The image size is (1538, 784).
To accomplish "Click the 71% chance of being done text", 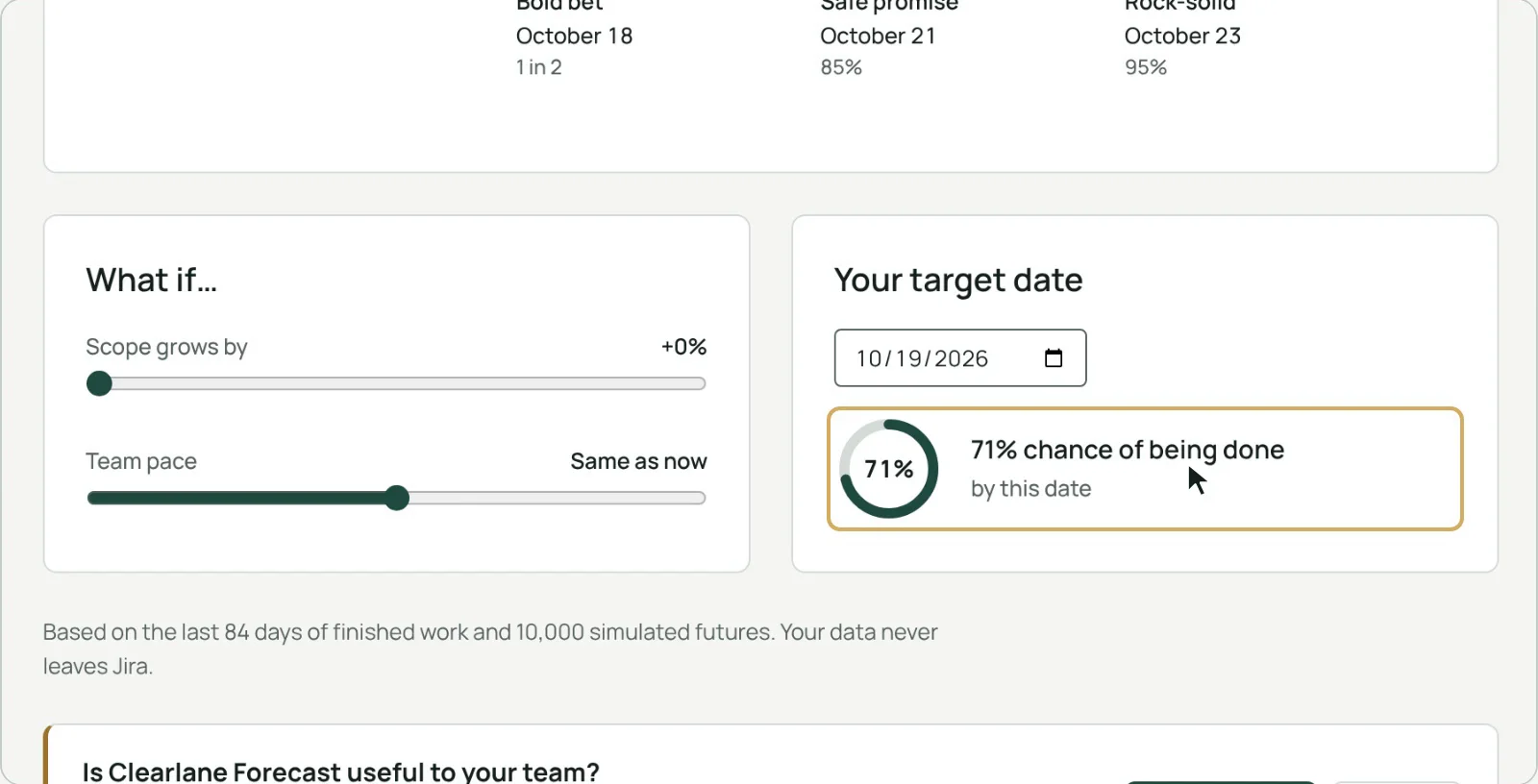I will pos(1128,450).
